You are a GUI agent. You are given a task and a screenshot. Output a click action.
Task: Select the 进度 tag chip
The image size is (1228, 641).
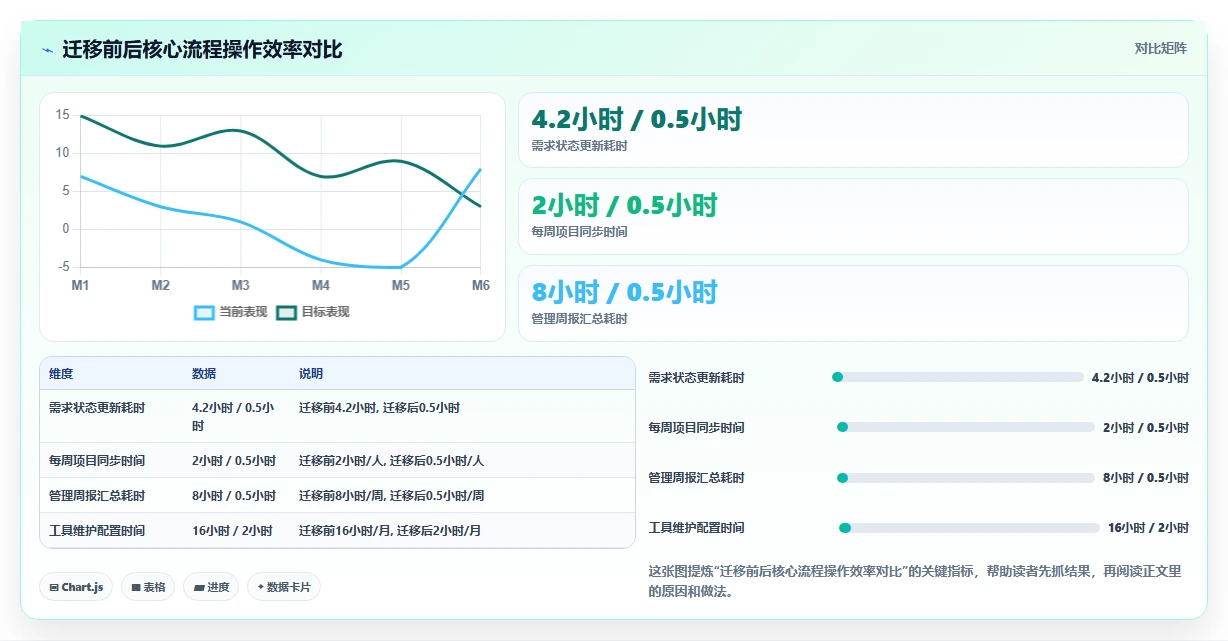point(211,587)
